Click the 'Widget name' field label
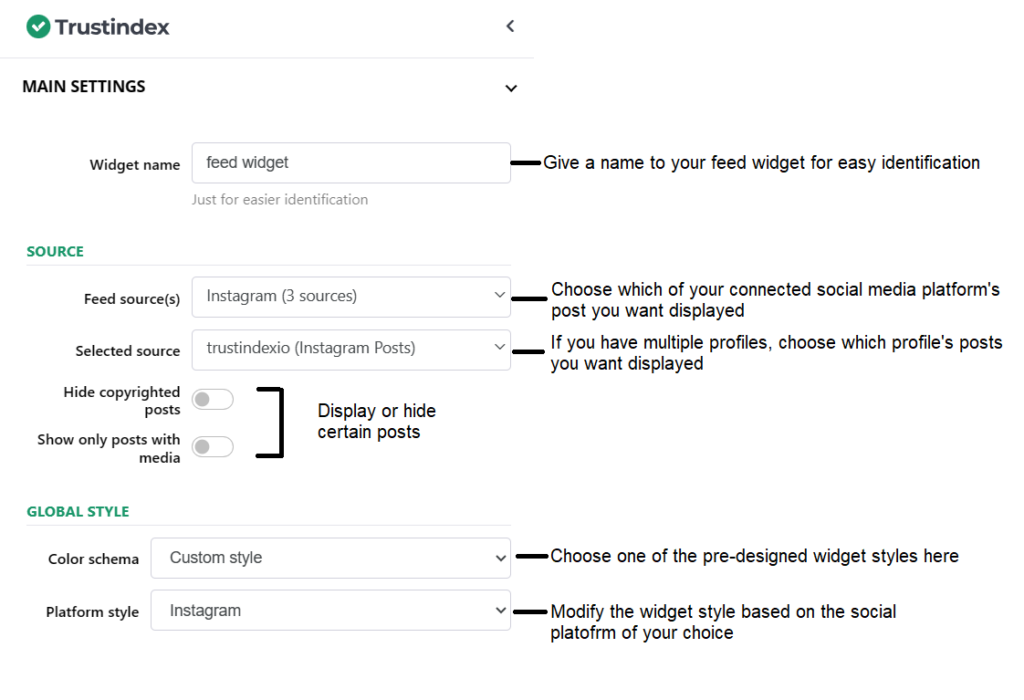The height and width of the screenshot is (700, 1024). coord(135,165)
